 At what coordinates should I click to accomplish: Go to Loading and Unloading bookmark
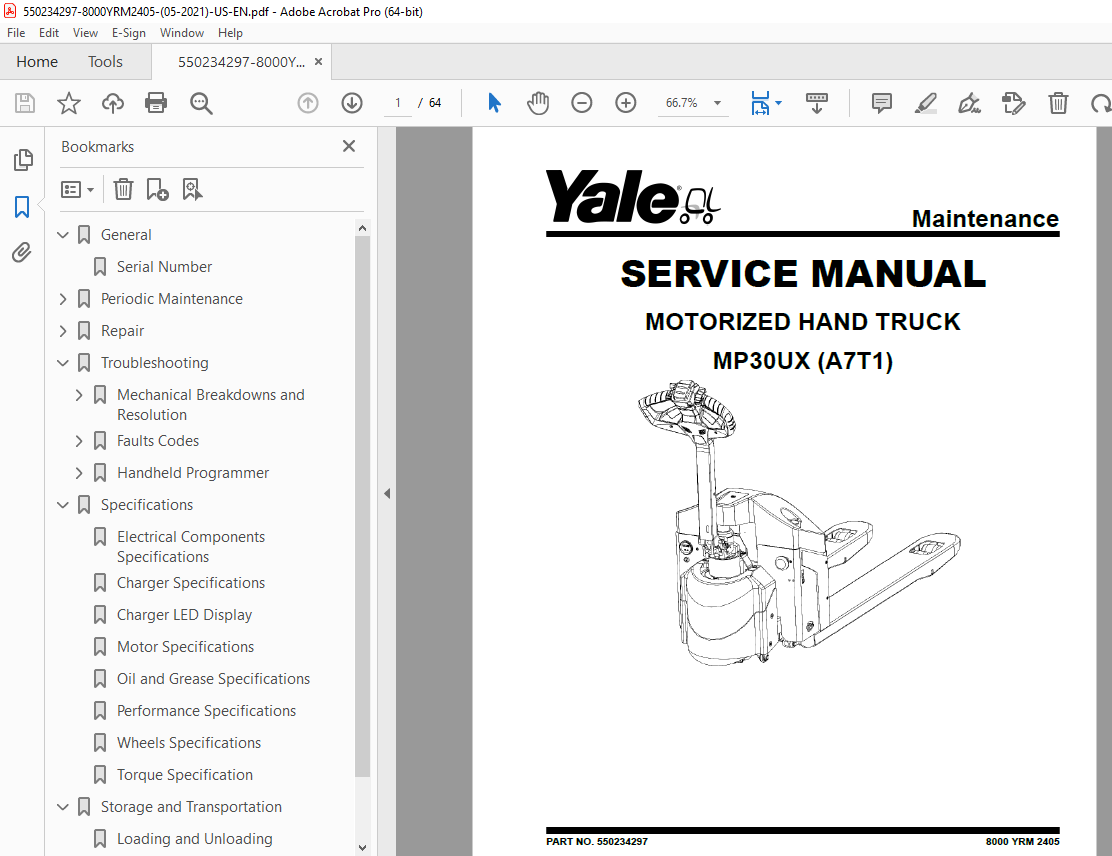194,839
